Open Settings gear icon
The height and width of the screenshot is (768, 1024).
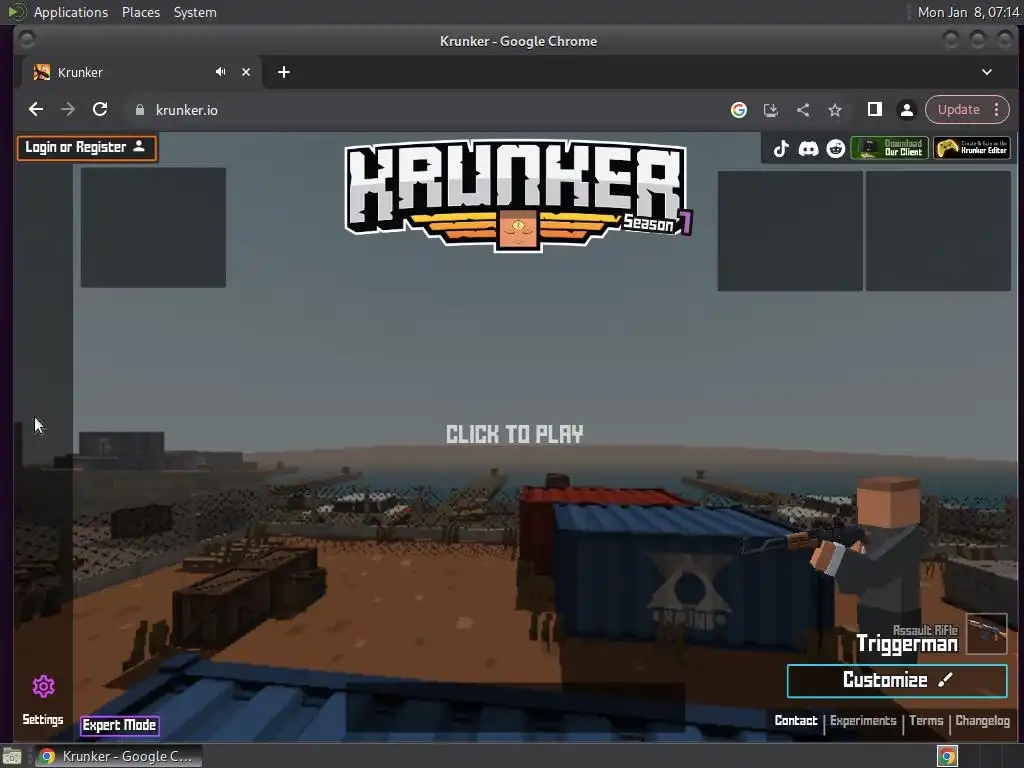(43, 686)
